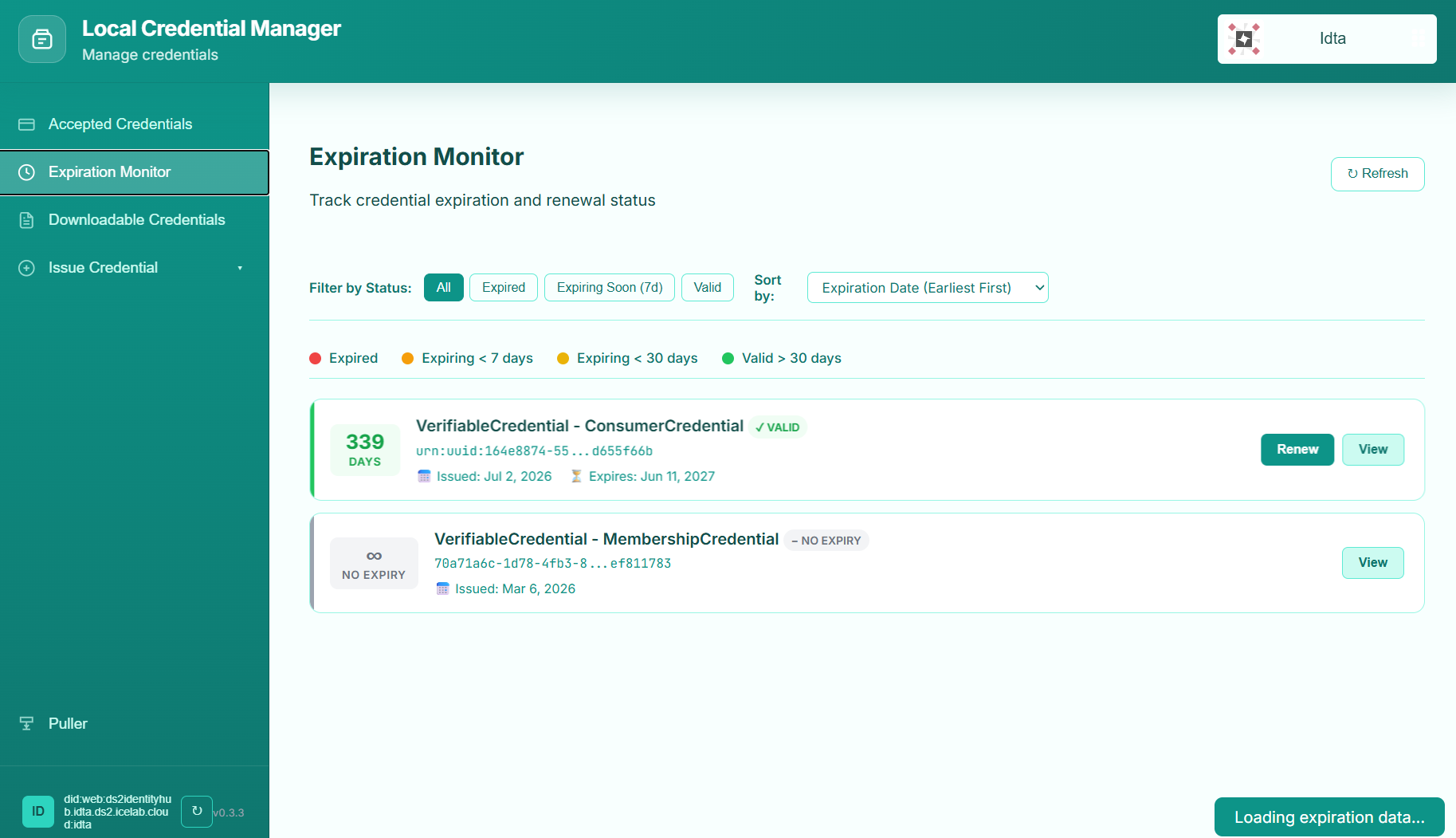Click the yellow Expiring < 30 days dot
Viewport: 1456px width, 838px height.
pos(563,359)
